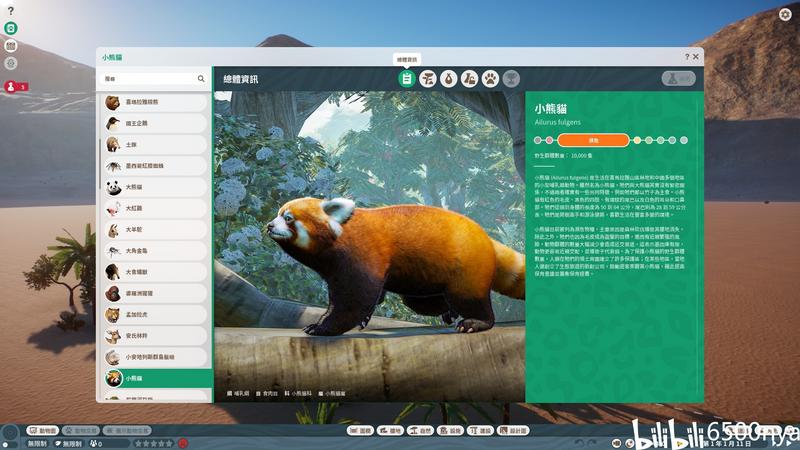The width and height of the screenshot is (800, 450).
Task: Select the 大食蟻獸 giant anteater entry
Action: [x=155, y=272]
